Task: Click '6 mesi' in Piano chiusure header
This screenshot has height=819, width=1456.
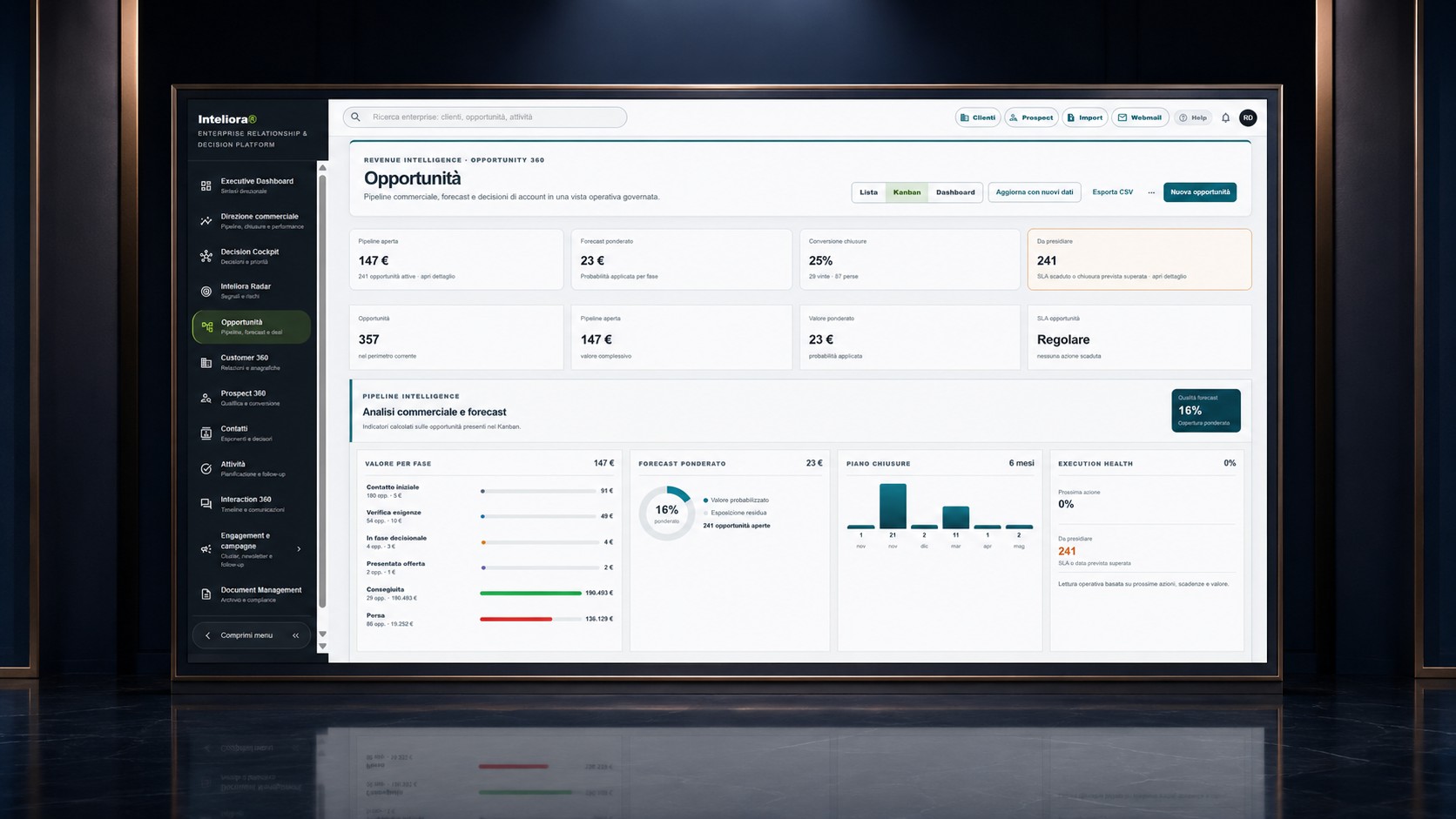Action: pos(1021,463)
